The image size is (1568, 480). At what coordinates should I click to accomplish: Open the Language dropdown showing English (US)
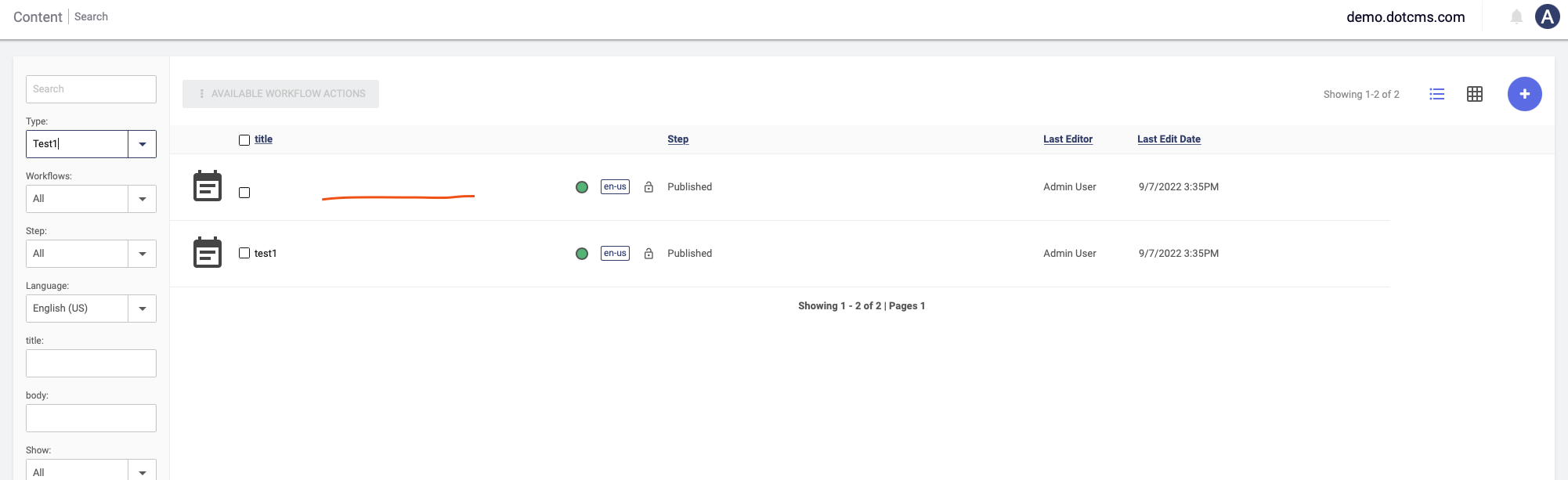[x=143, y=309]
